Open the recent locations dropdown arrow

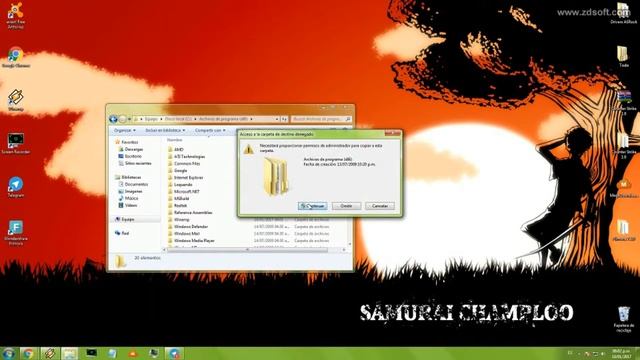[x=129, y=119]
